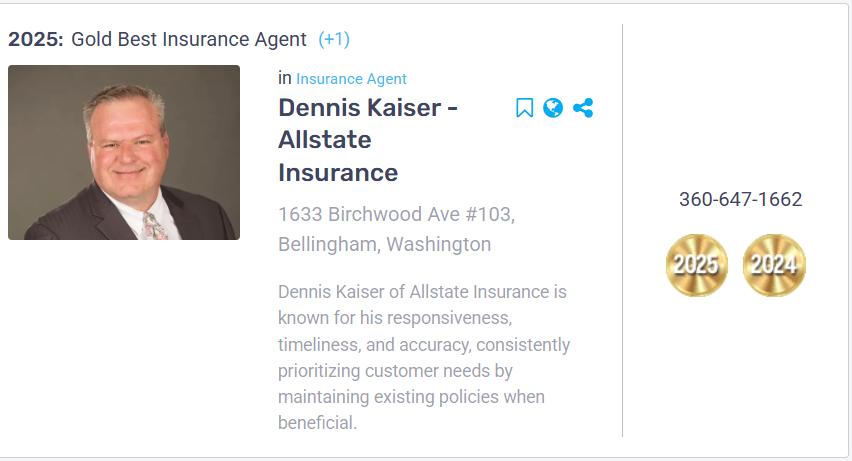This screenshot has height=461, width=852.
Task: Click the 1633 Birchwood Ave #103 address line
Action: pos(396,214)
